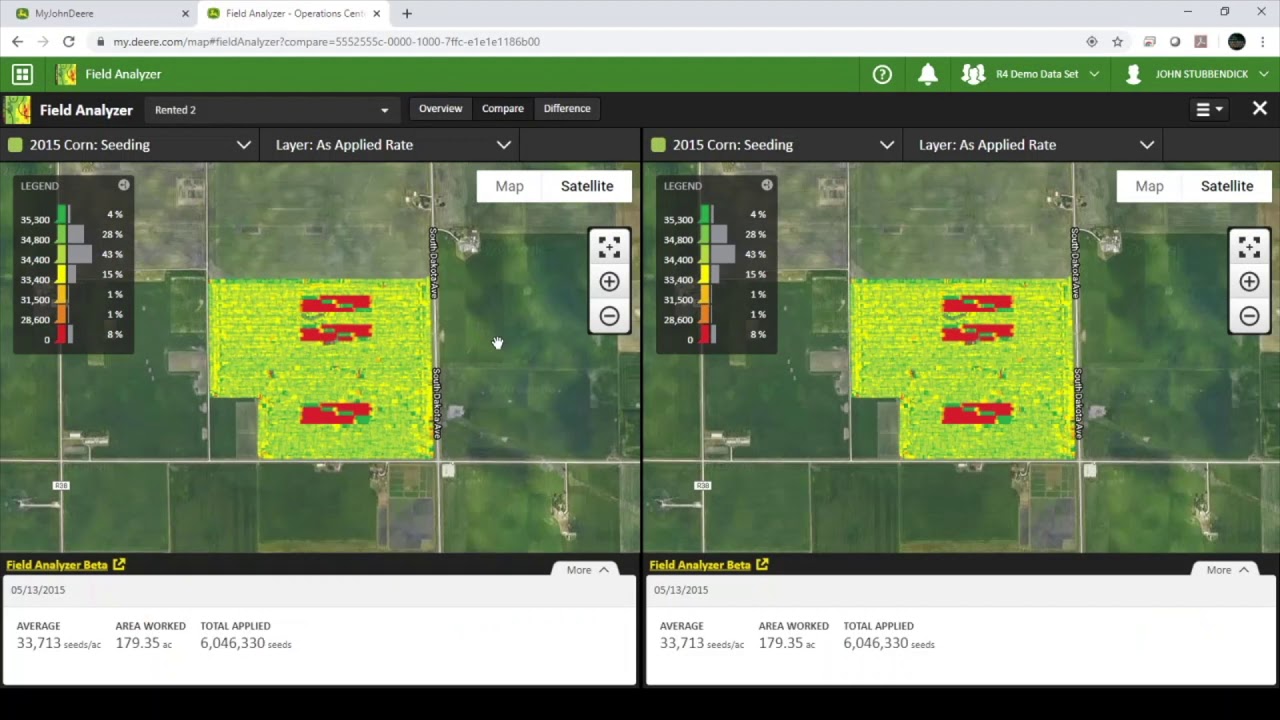1280x720 pixels.
Task: Click right total applied 6,046,330 seeds
Action: pos(889,643)
